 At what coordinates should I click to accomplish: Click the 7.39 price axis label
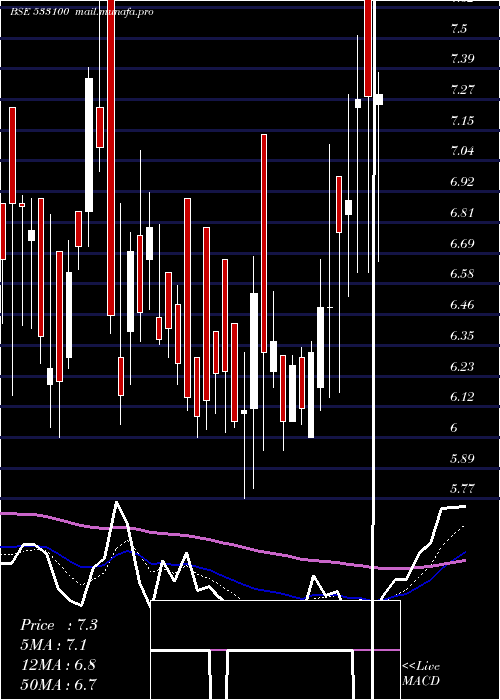pyautogui.click(x=462, y=59)
